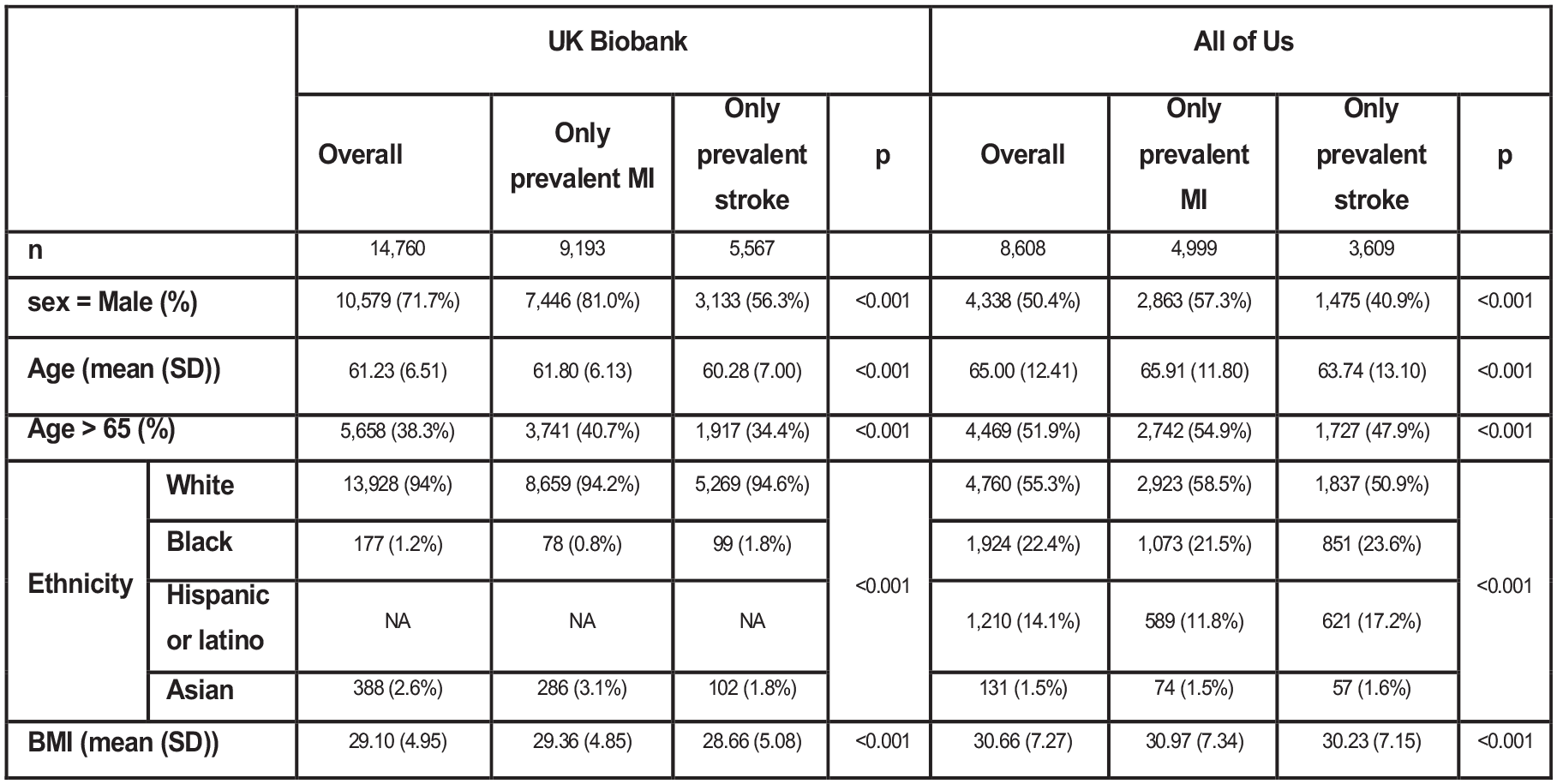Select the UK Biobank overall n value 14,760
This screenshot has width=1557, height=784.
tap(398, 248)
